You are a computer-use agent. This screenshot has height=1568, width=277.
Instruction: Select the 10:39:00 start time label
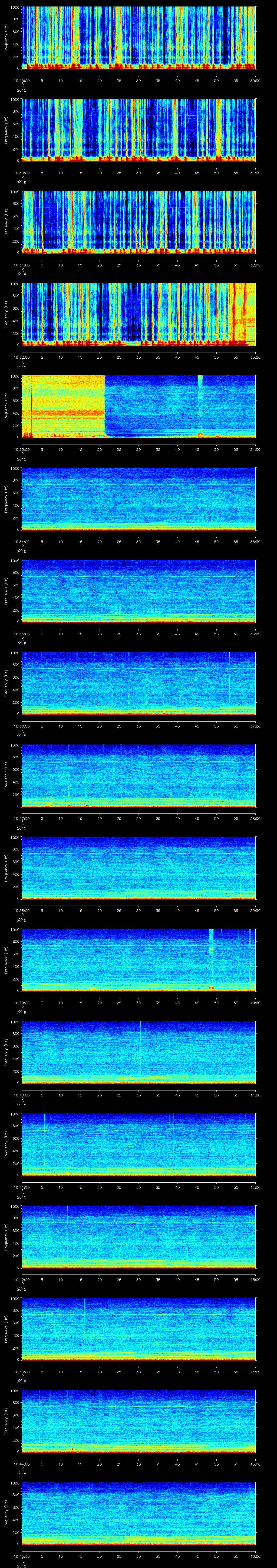point(22,1003)
